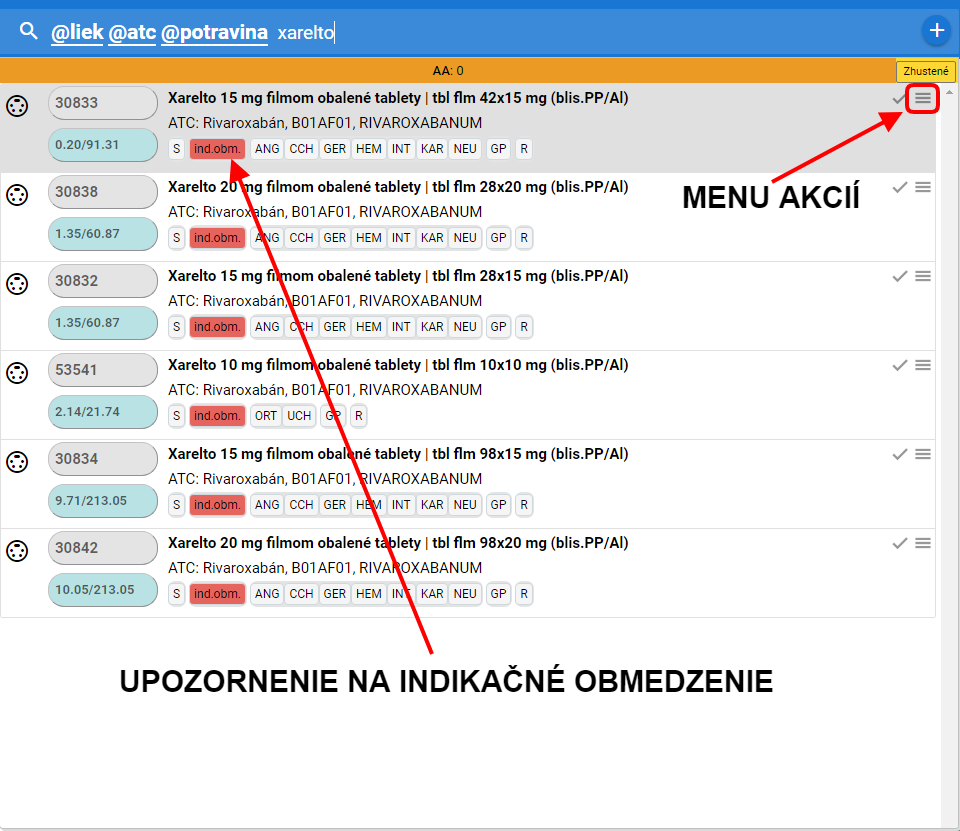This screenshot has height=831, width=960.
Task: Click checkmark for Xarelto 98x15 mg row
Action: click(899, 454)
